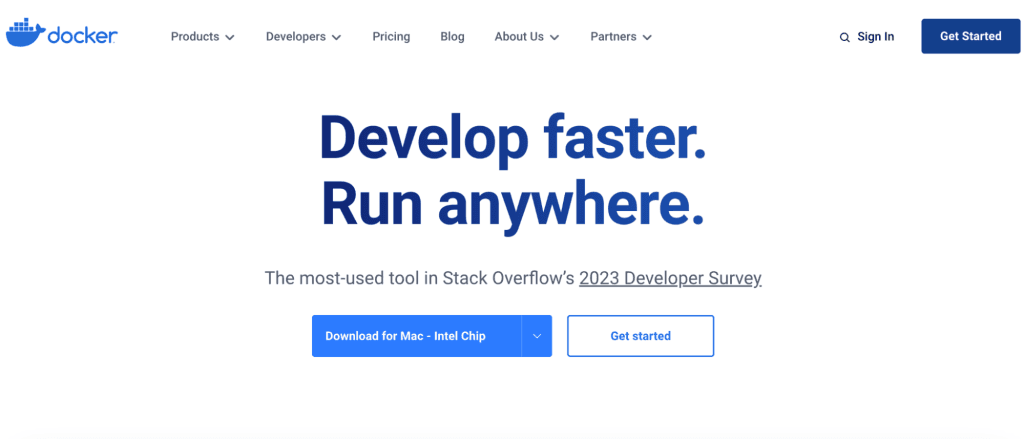This screenshot has height=439, width=1024.
Task: Click the Get Started header button
Action: pos(970,36)
